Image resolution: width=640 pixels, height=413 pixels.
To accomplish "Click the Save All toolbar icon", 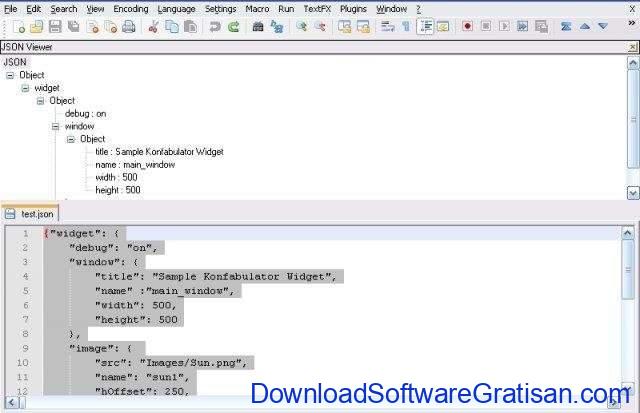I will pyautogui.click(x=73, y=27).
